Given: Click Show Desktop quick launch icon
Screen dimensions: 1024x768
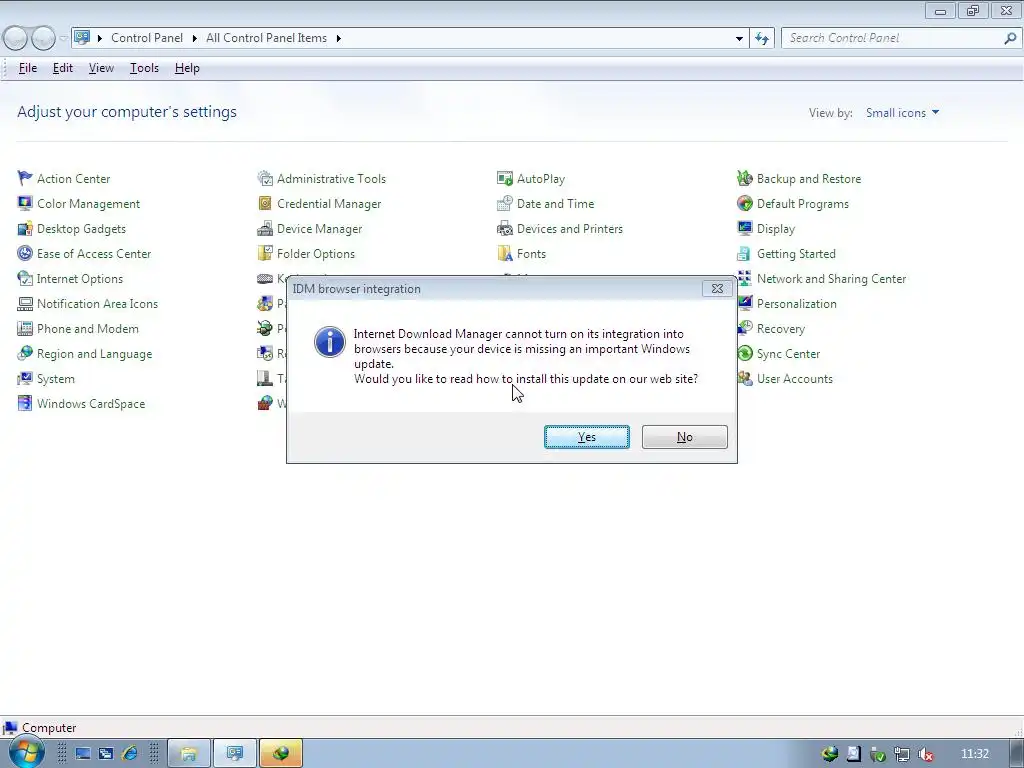Looking at the screenshot, I should [83, 754].
